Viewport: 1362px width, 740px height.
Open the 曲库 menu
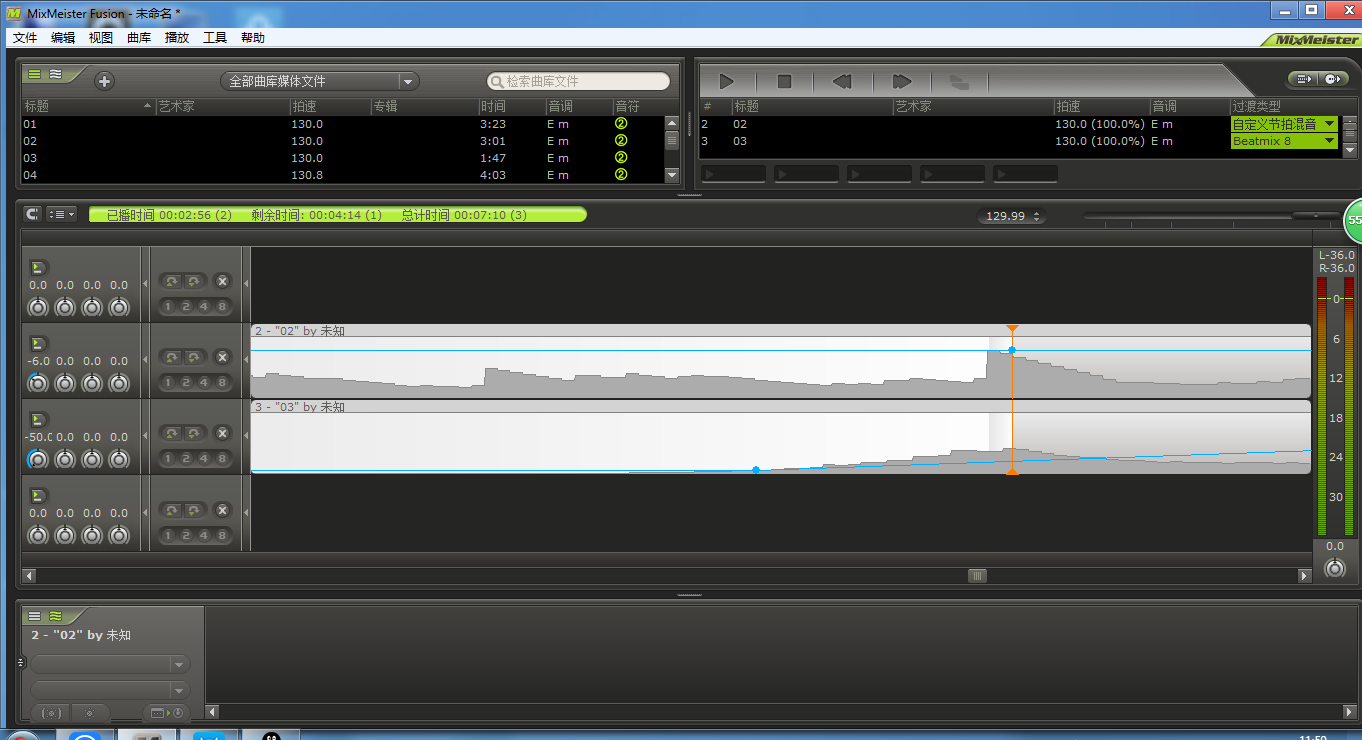coord(139,38)
